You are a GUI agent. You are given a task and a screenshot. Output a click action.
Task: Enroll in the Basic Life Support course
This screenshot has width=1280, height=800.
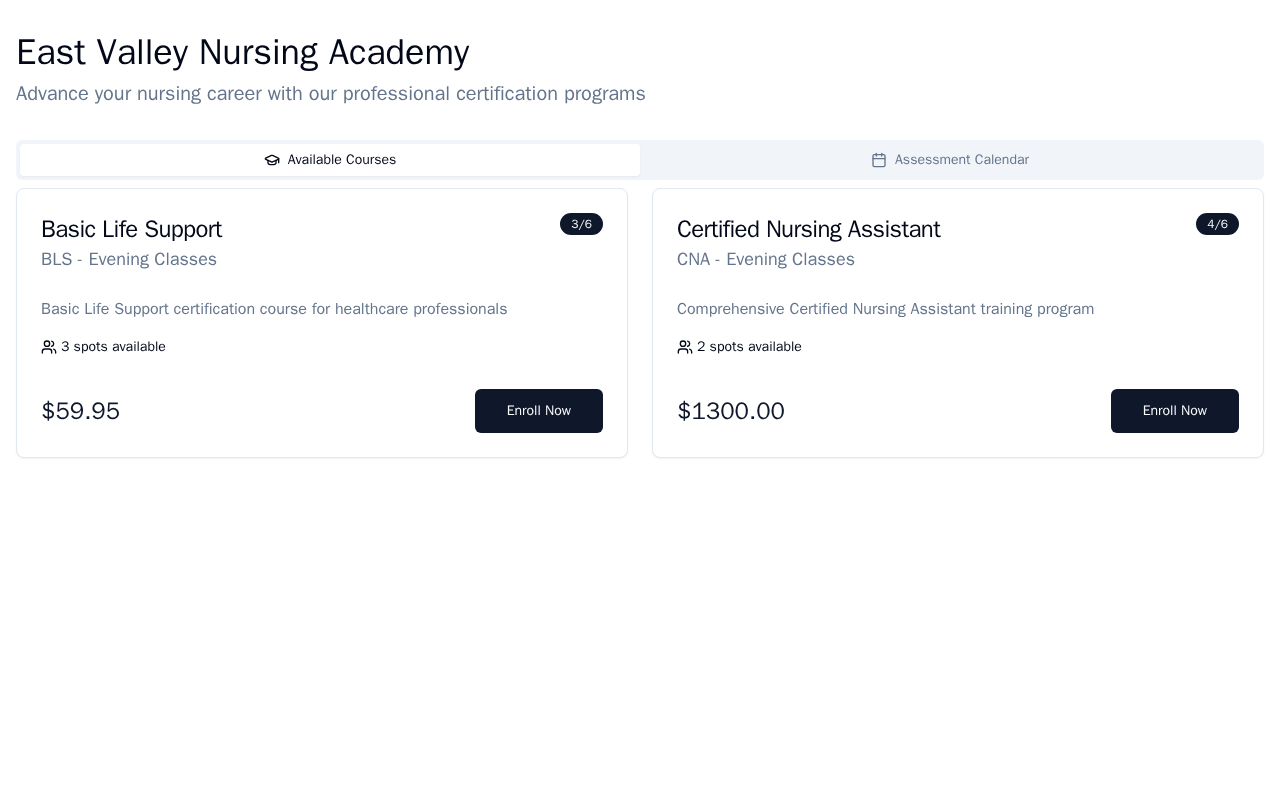pos(538,411)
